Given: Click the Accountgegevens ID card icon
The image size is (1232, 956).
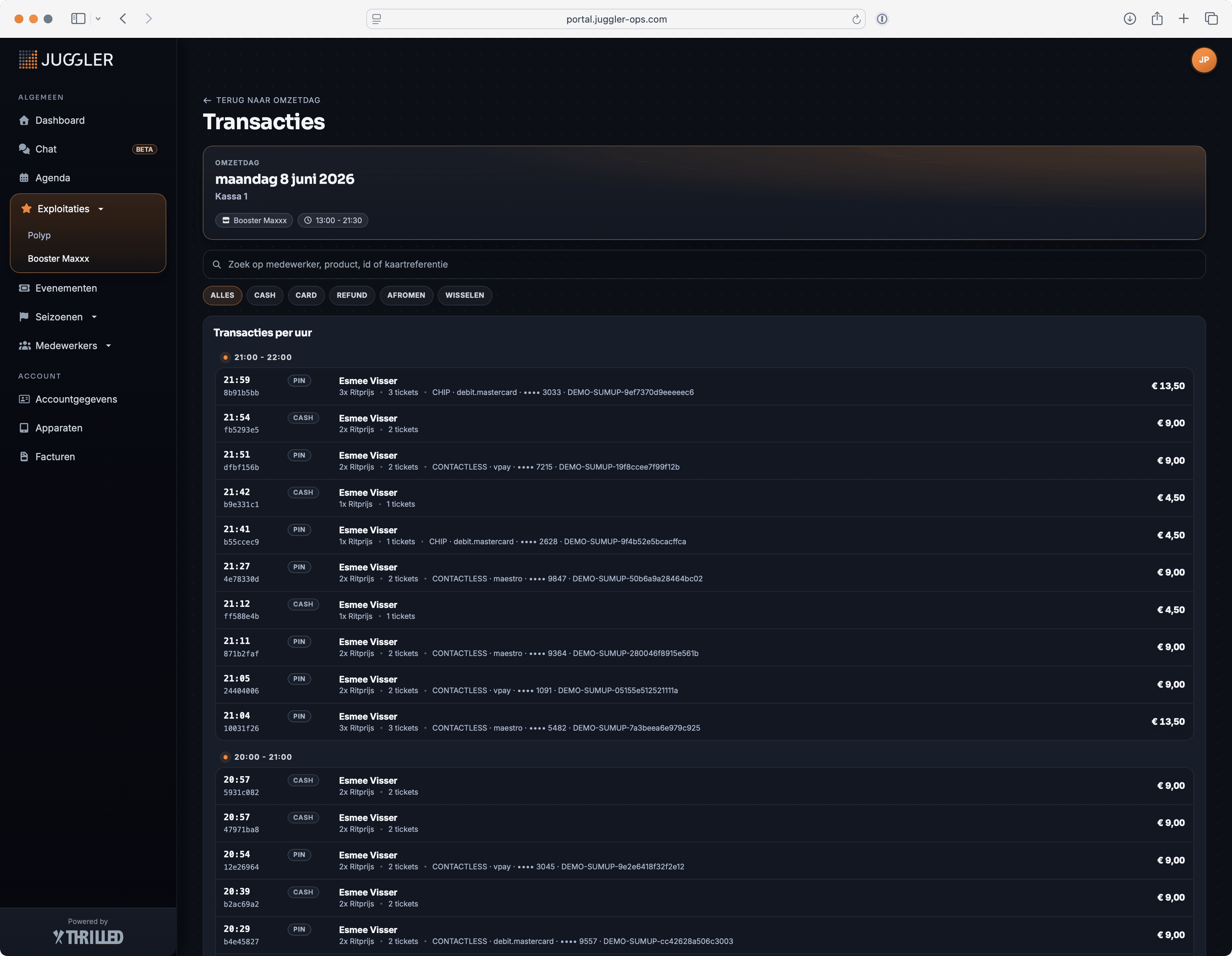Looking at the screenshot, I should pyautogui.click(x=24, y=399).
